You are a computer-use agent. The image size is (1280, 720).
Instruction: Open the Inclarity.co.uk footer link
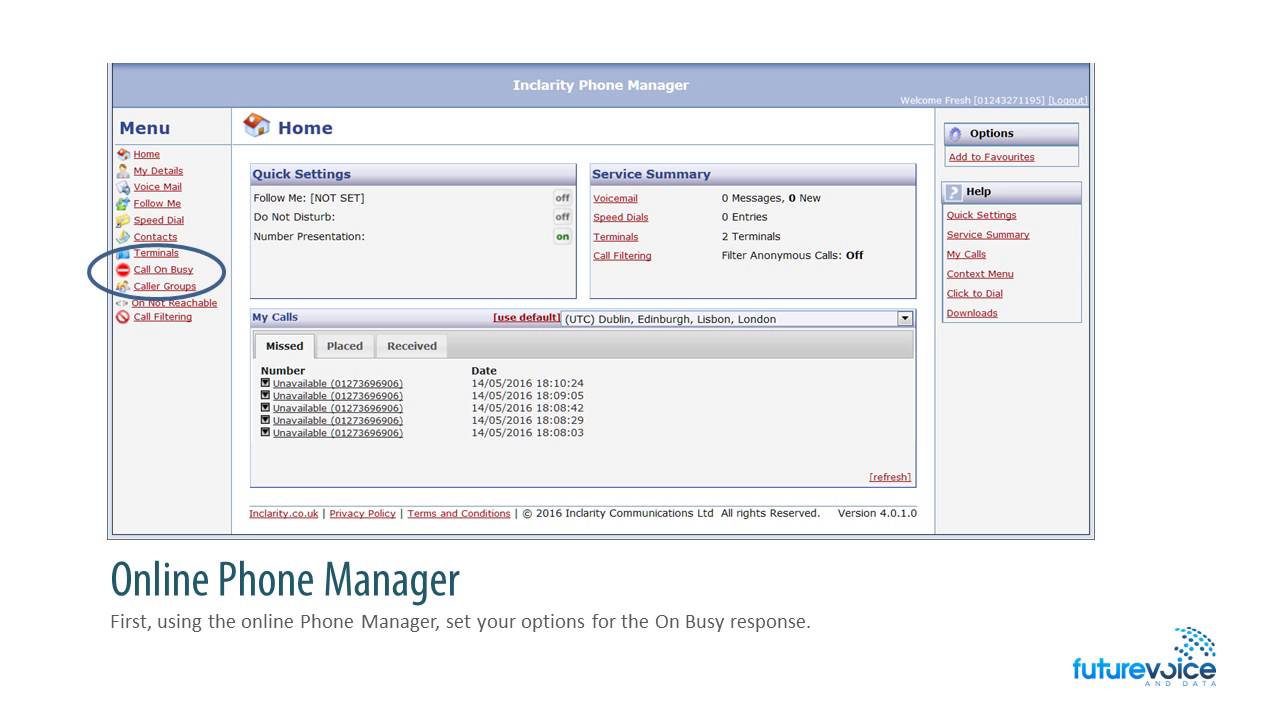pos(284,514)
